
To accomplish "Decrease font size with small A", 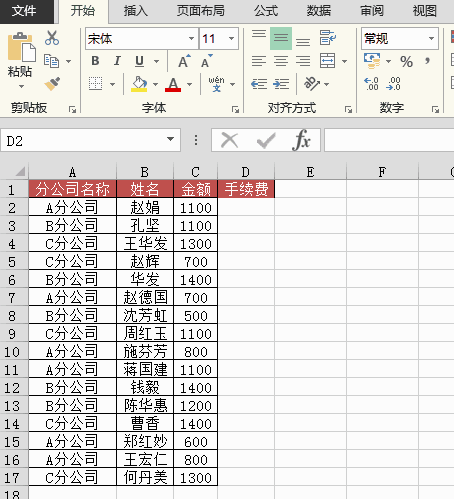I will coord(207,61).
